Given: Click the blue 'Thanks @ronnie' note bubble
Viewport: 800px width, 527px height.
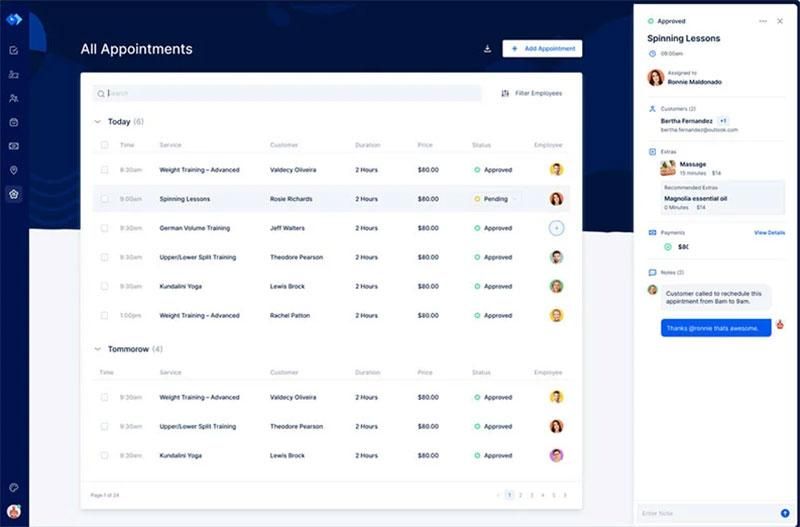Looking at the screenshot, I should coord(716,328).
